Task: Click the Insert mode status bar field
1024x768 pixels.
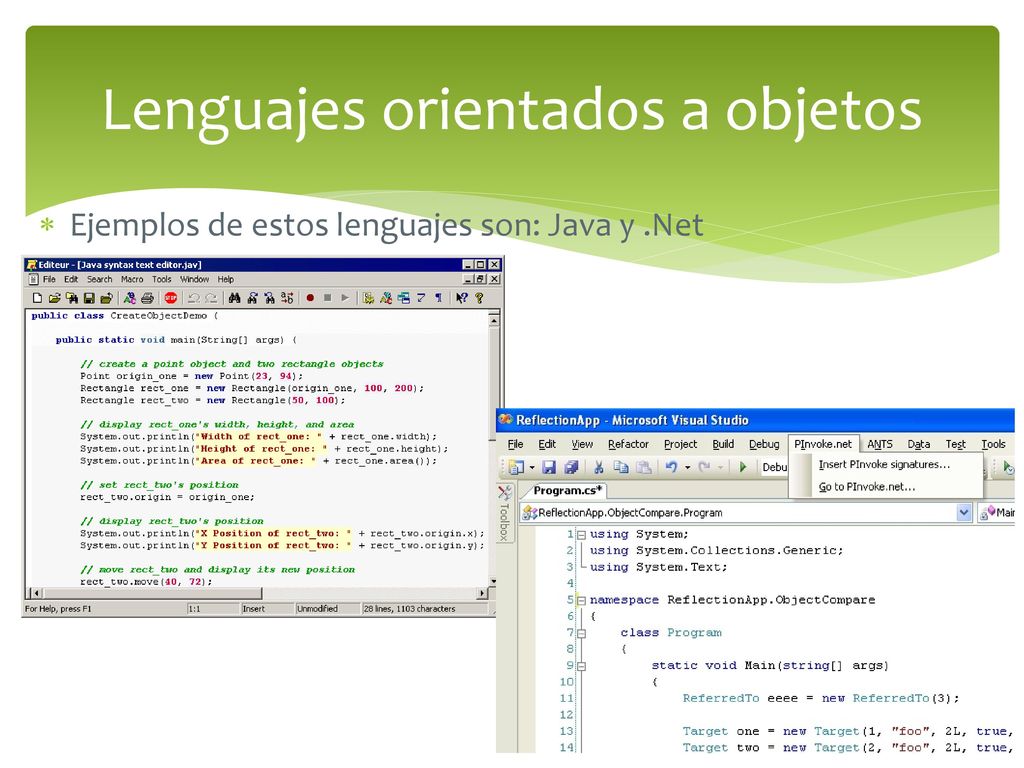Action: coord(266,609)
